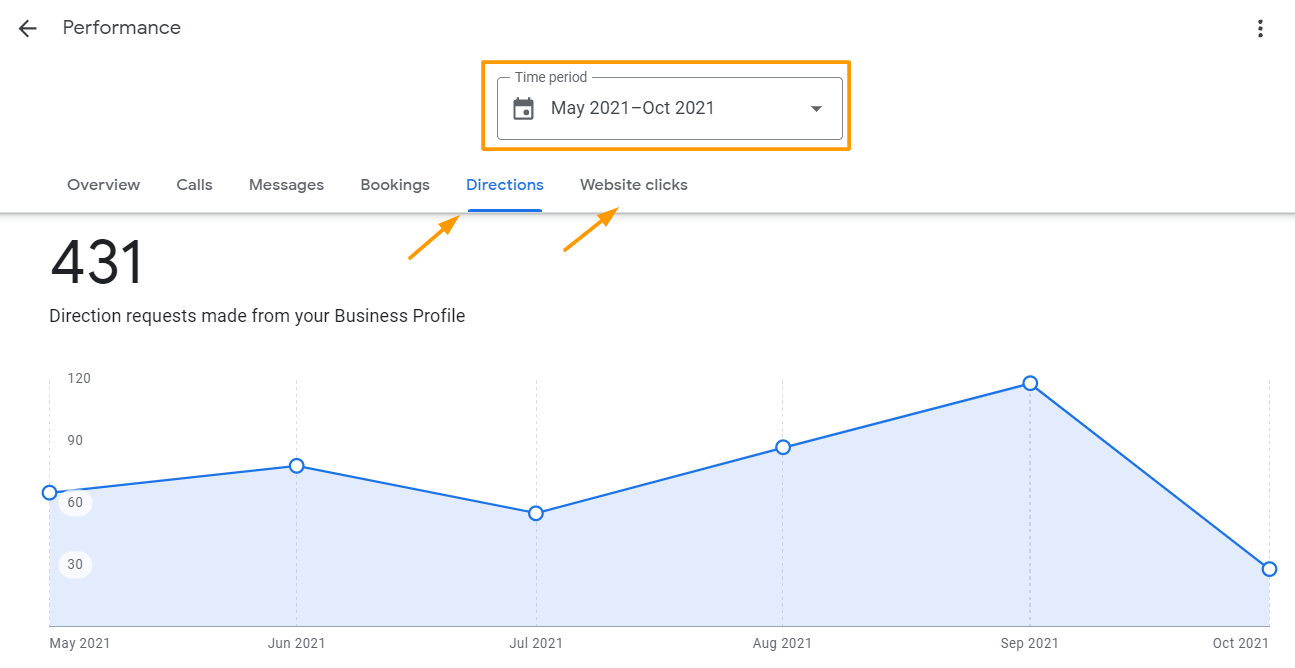Select the May 2021 data point on chart

coord(50,492)
